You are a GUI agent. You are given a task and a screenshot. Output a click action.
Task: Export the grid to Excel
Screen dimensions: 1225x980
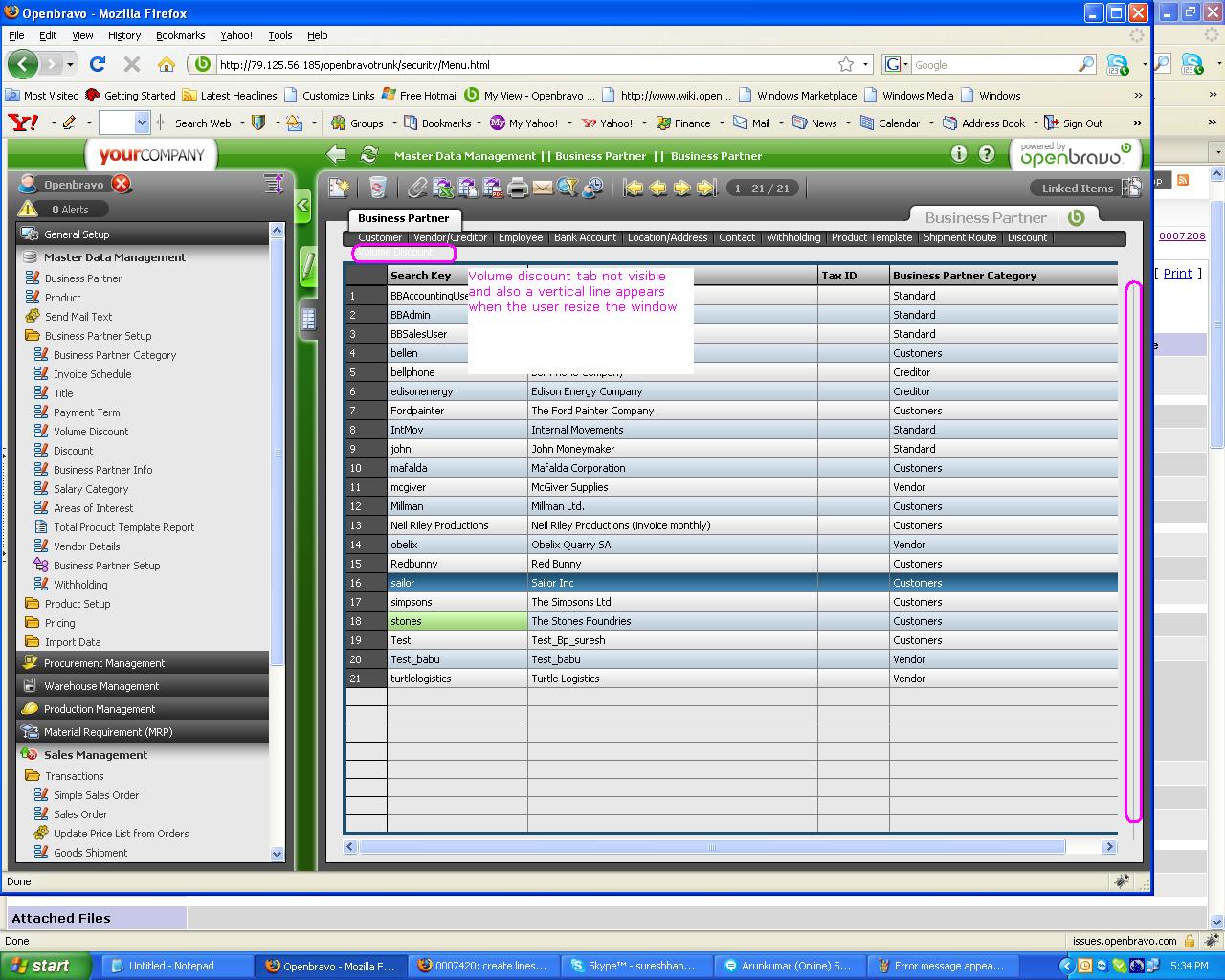coord(443,188)
